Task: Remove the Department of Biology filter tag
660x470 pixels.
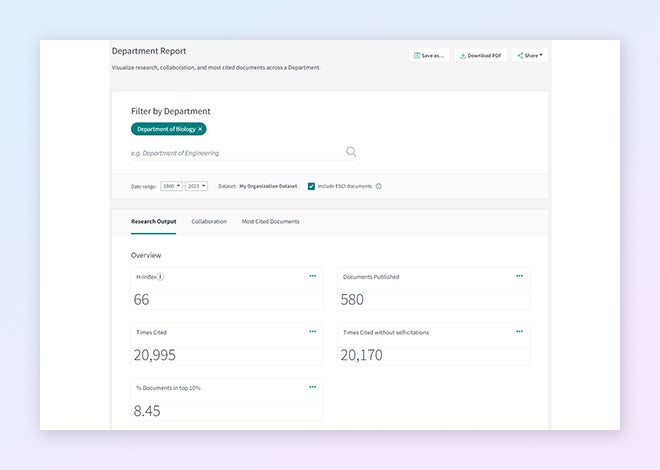Action: (x=200, y=129)
